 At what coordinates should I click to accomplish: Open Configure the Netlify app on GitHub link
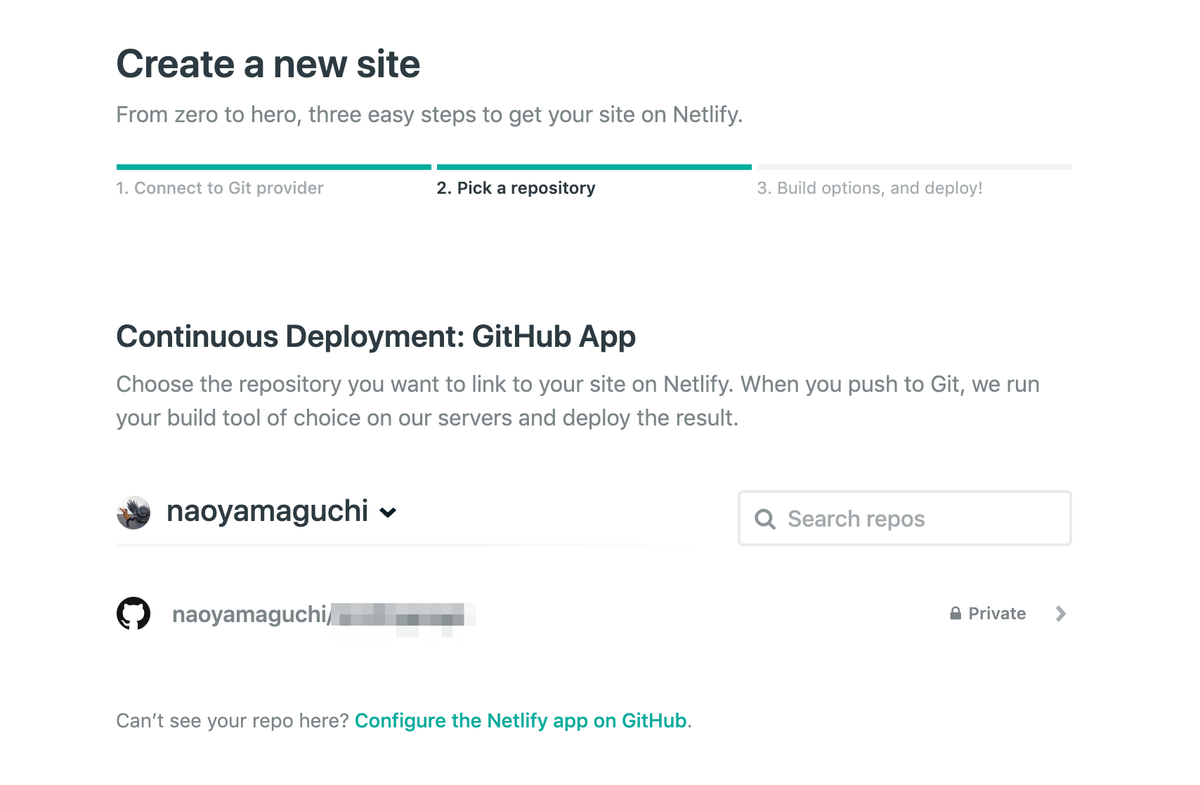coord(520,720)
